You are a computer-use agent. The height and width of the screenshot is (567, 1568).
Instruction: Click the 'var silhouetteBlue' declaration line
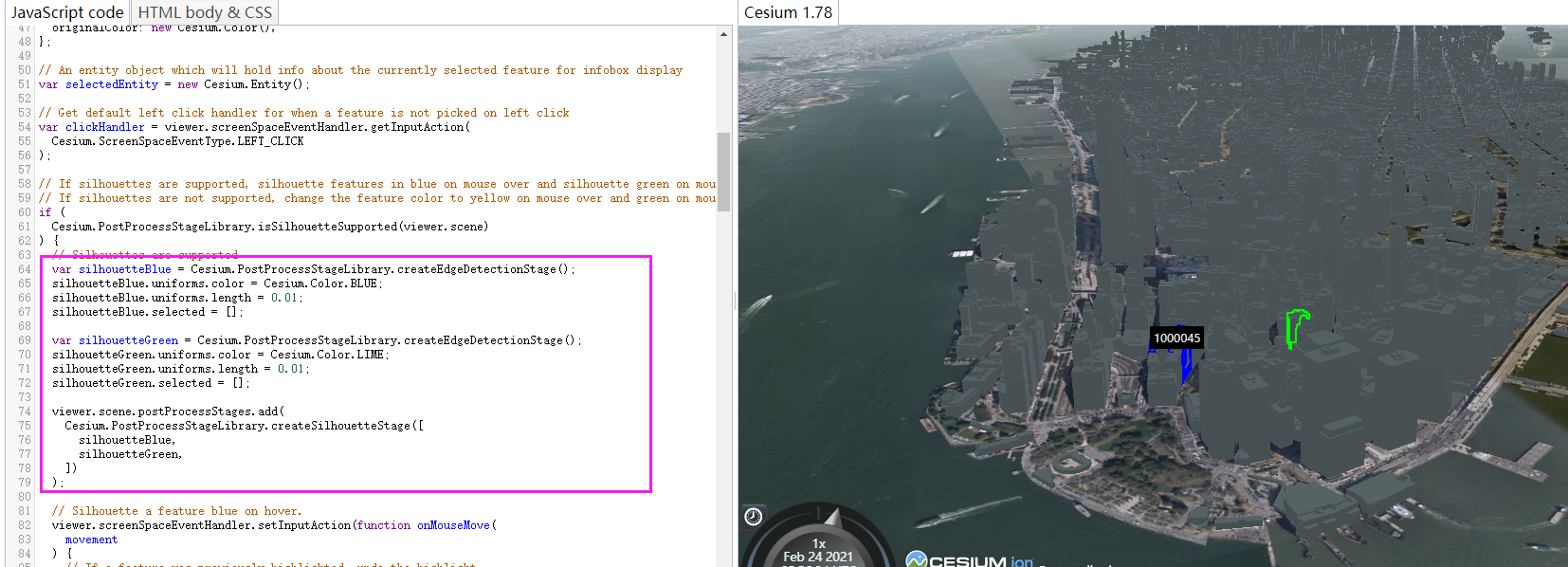click(314, 269)
